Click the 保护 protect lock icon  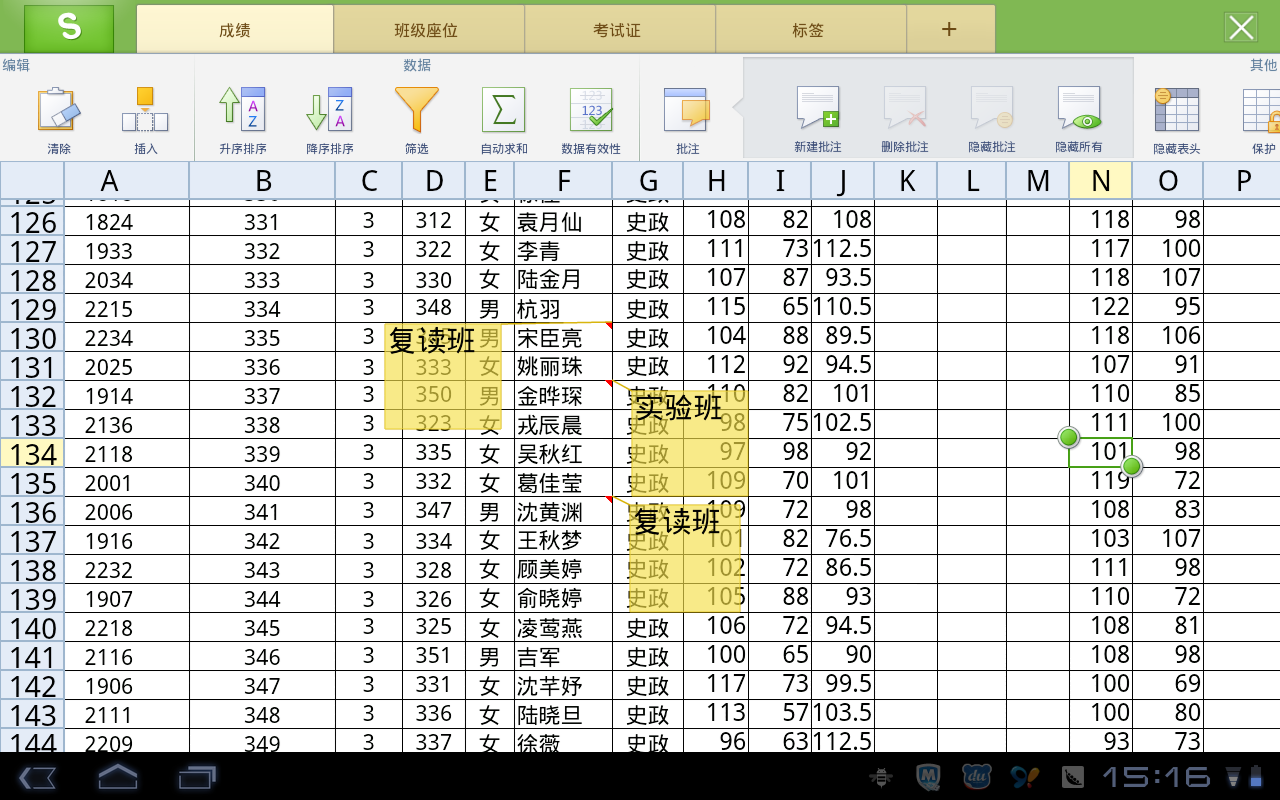tap(1262, 110)
